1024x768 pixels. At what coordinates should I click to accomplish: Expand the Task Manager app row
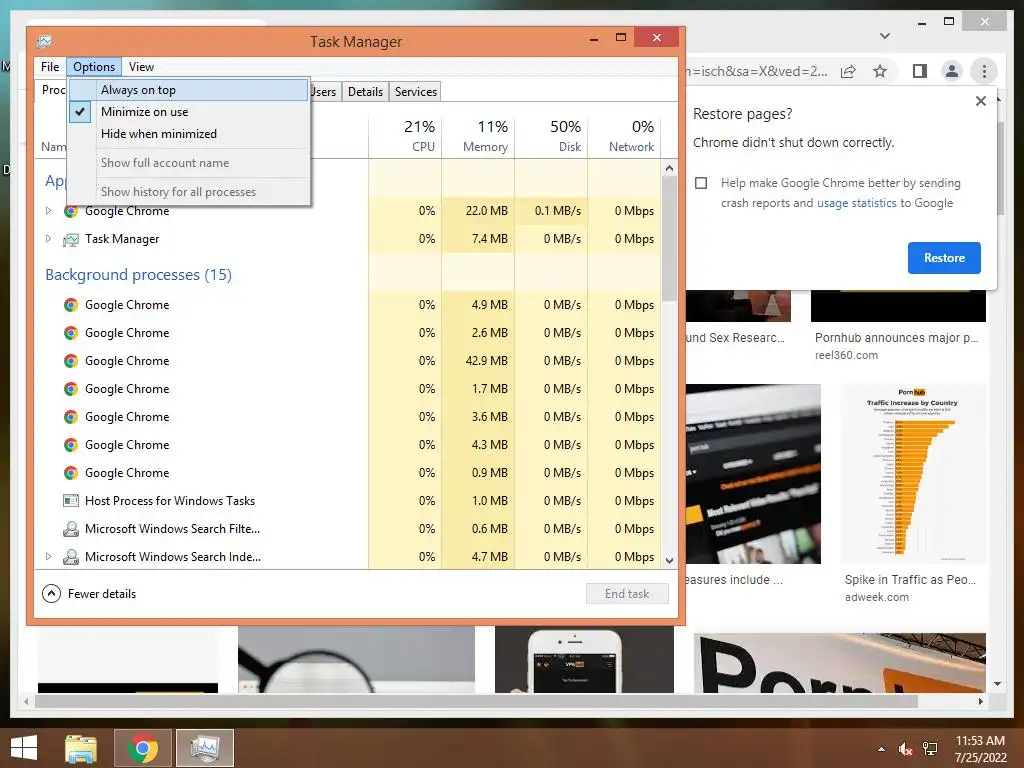tap(48, 239)
